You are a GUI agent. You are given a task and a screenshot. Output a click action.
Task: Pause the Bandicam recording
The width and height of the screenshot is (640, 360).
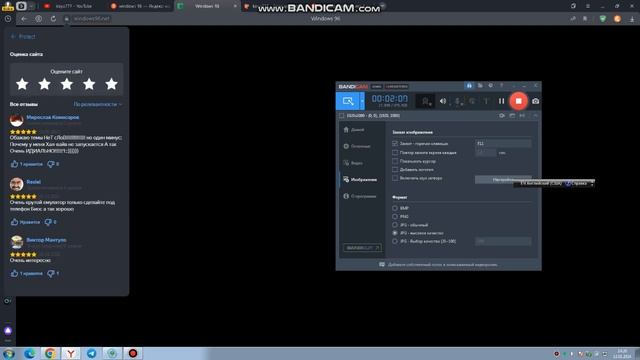[x=501, y=101]
